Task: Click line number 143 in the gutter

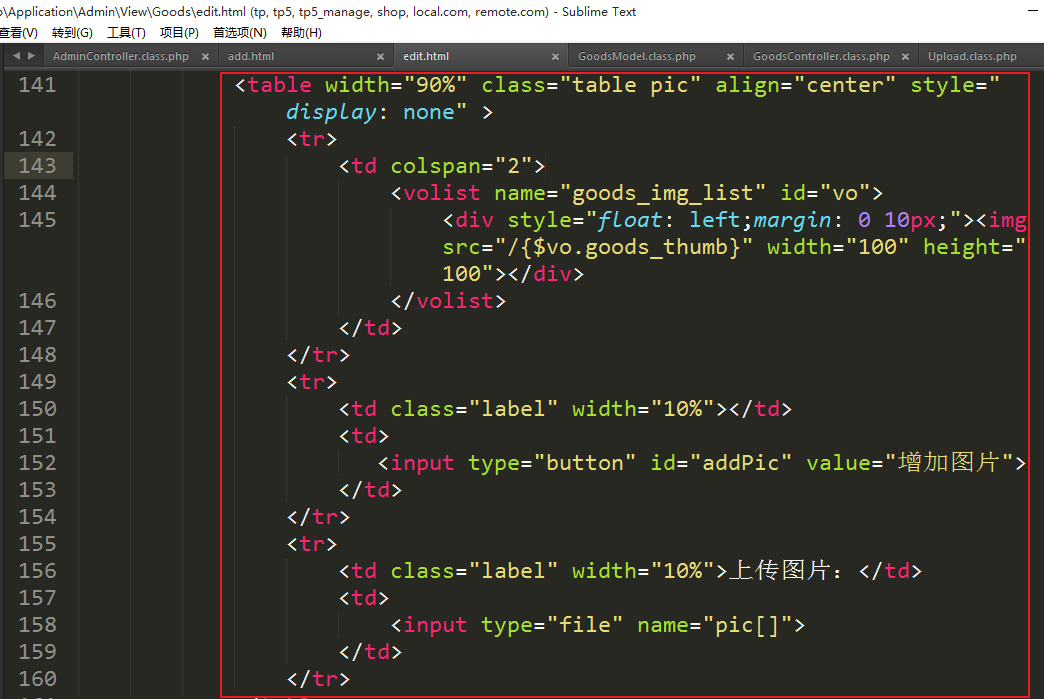Action: click(x=37, y=165)
